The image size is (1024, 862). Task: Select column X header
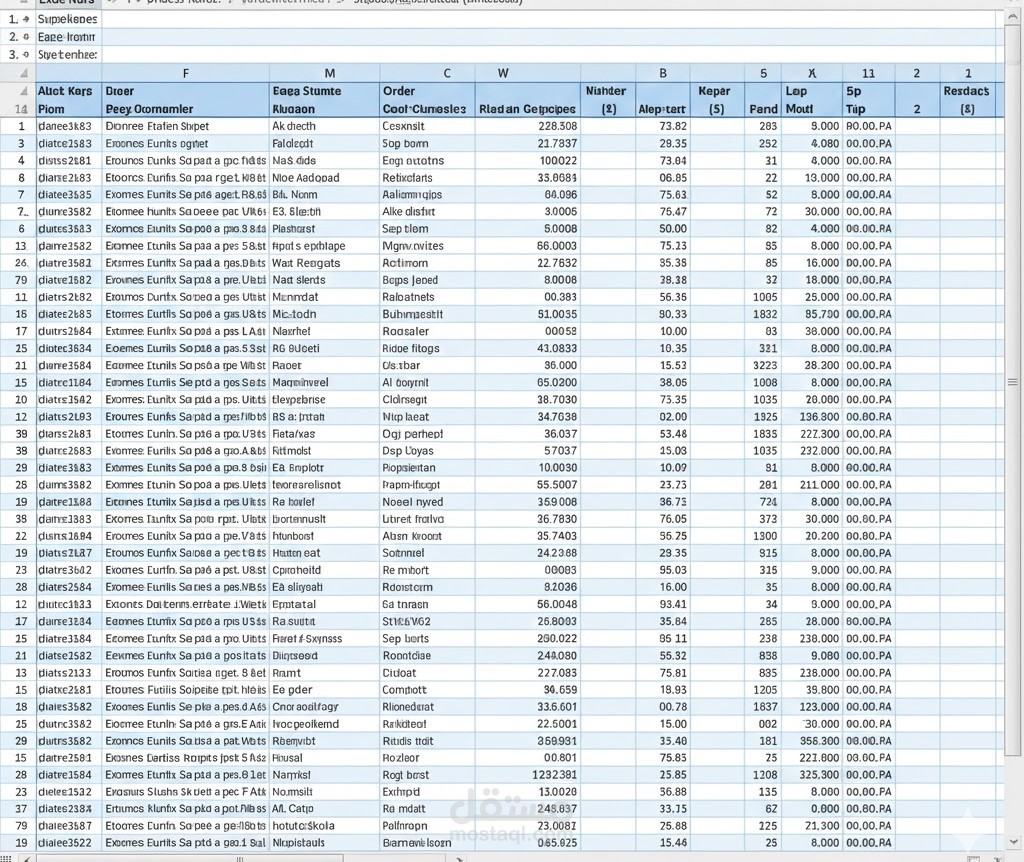(x=812, y=73)
